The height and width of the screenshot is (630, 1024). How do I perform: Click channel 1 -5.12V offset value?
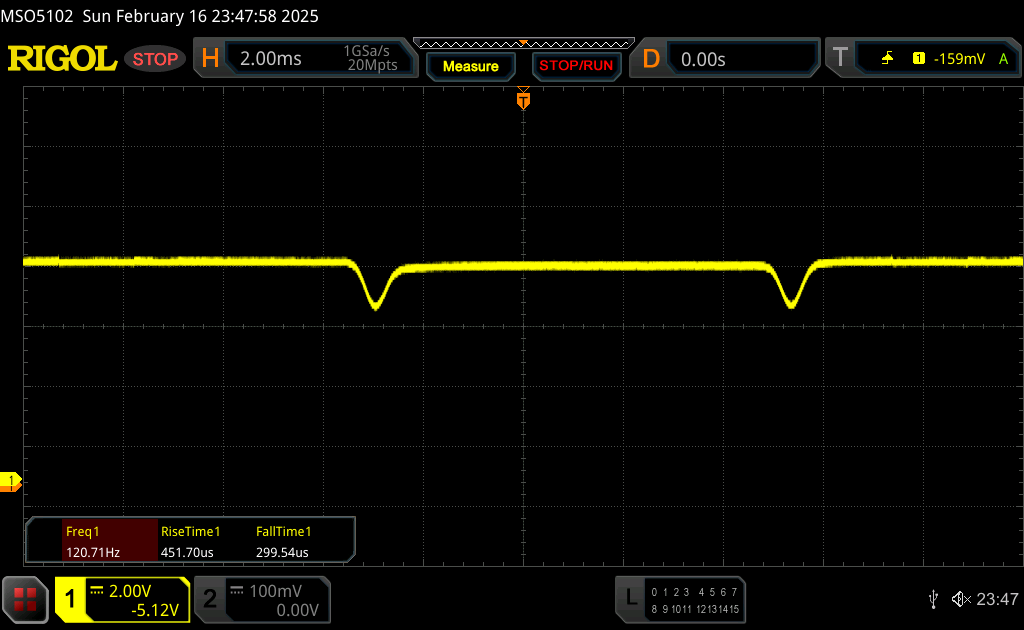(x=155, y=610)
